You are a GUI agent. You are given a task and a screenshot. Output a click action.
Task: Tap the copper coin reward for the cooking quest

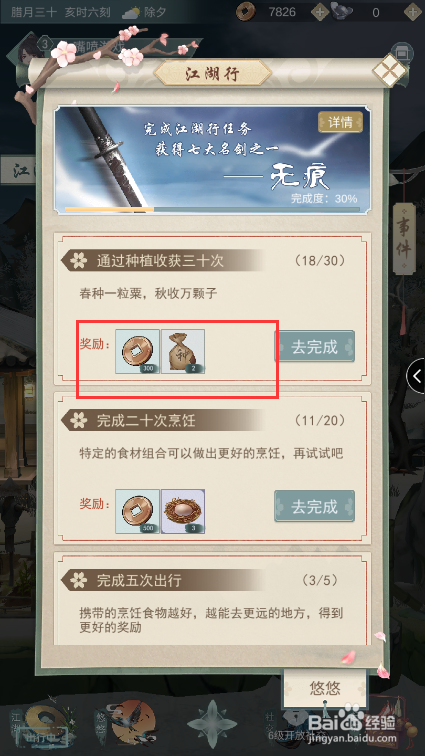pyautogui.click(x=137, y=511)
